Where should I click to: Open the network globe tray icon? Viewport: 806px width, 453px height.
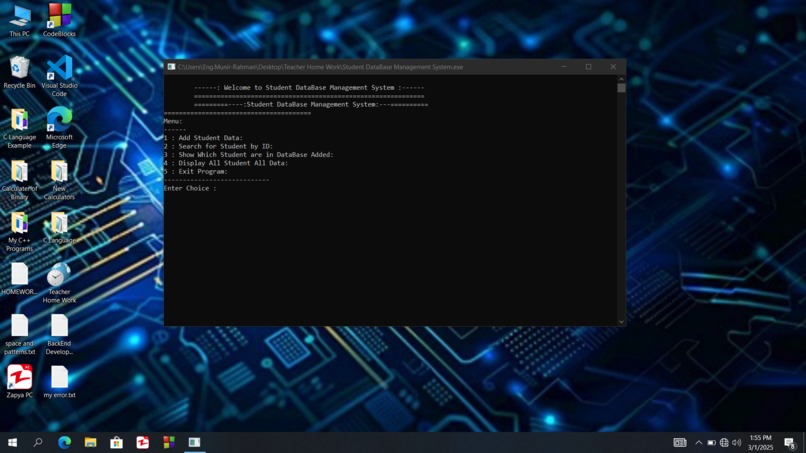724,442
